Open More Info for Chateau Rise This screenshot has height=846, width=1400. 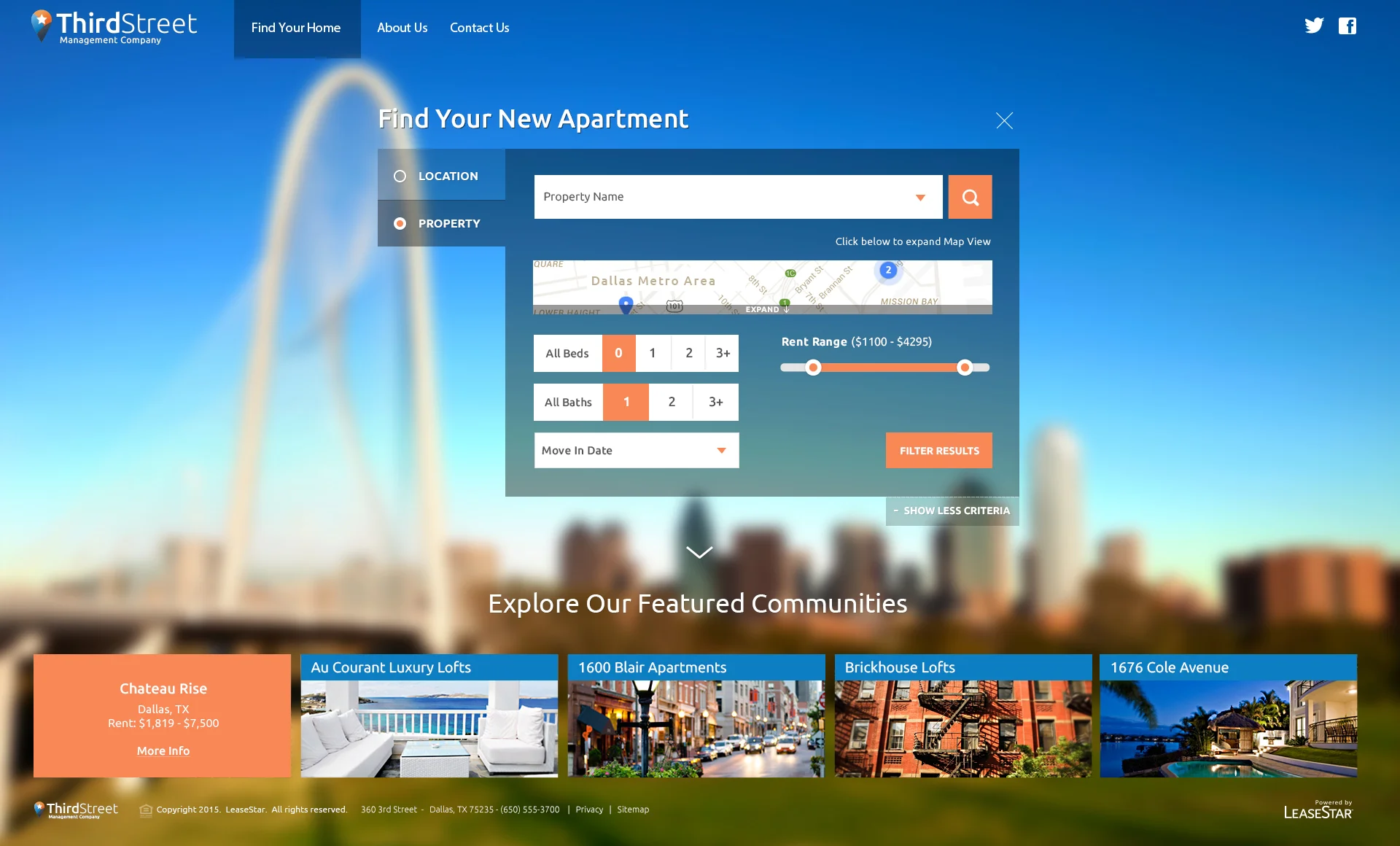click(163, 750)
